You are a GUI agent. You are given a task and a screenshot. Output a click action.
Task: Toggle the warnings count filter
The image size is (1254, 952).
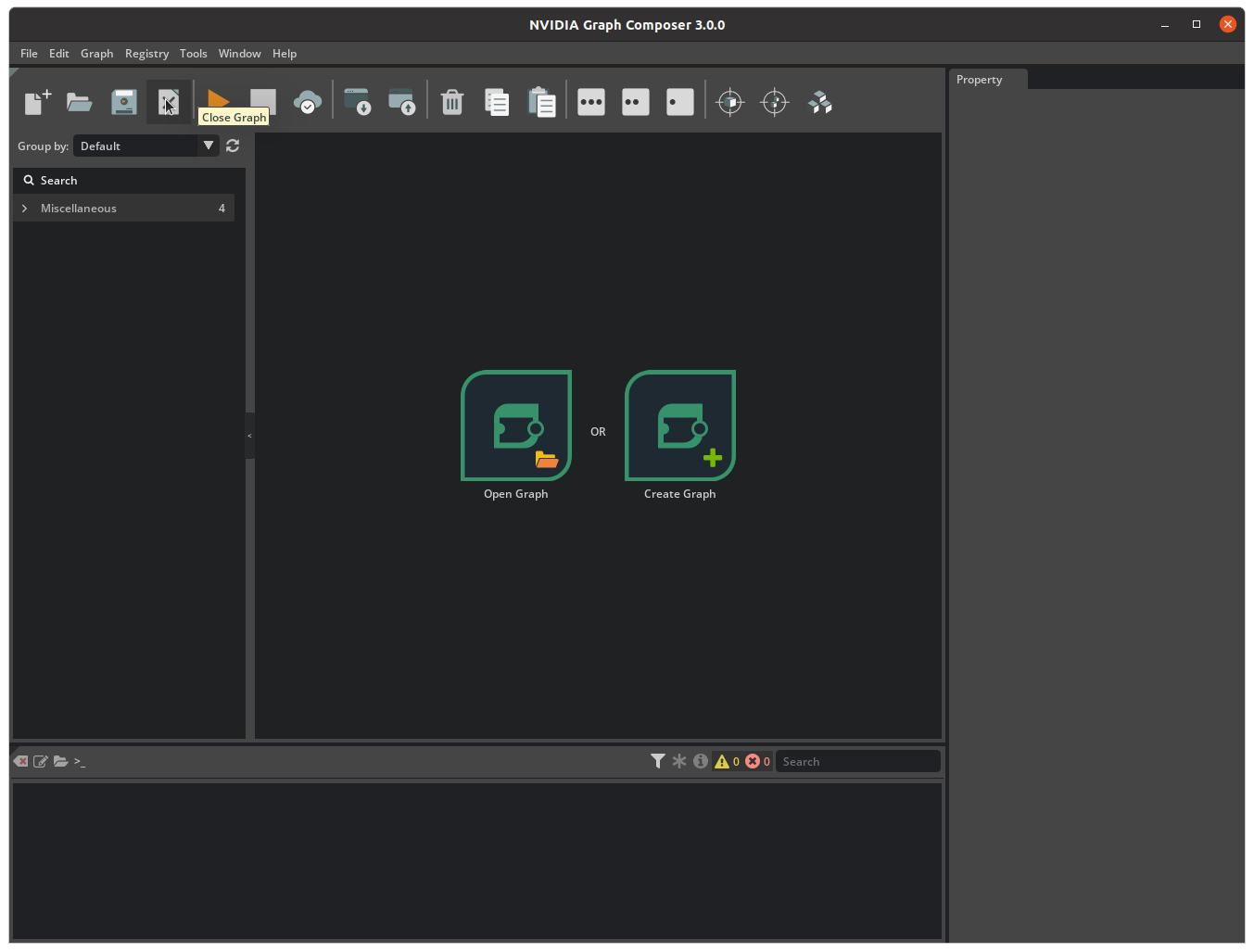click(x=728, y=761)
